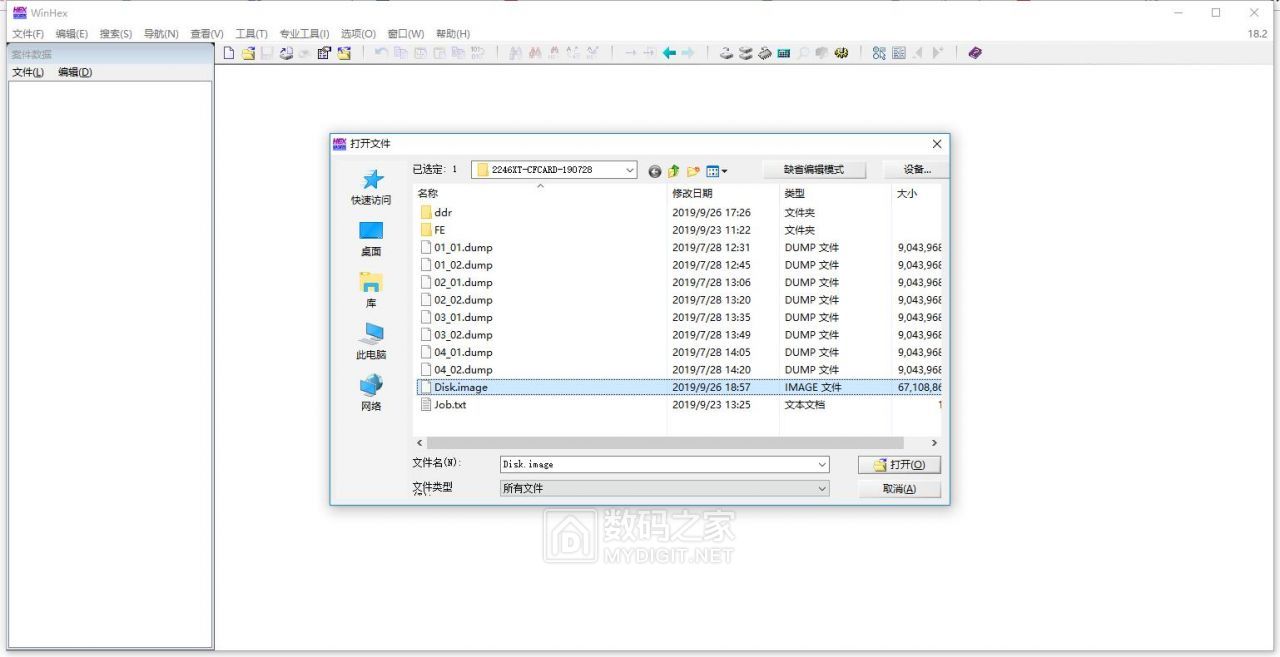Click the 取消(A) cancel button
Image resolution: width=1280 pixels, height=657 pixels.
coord(899,489)
